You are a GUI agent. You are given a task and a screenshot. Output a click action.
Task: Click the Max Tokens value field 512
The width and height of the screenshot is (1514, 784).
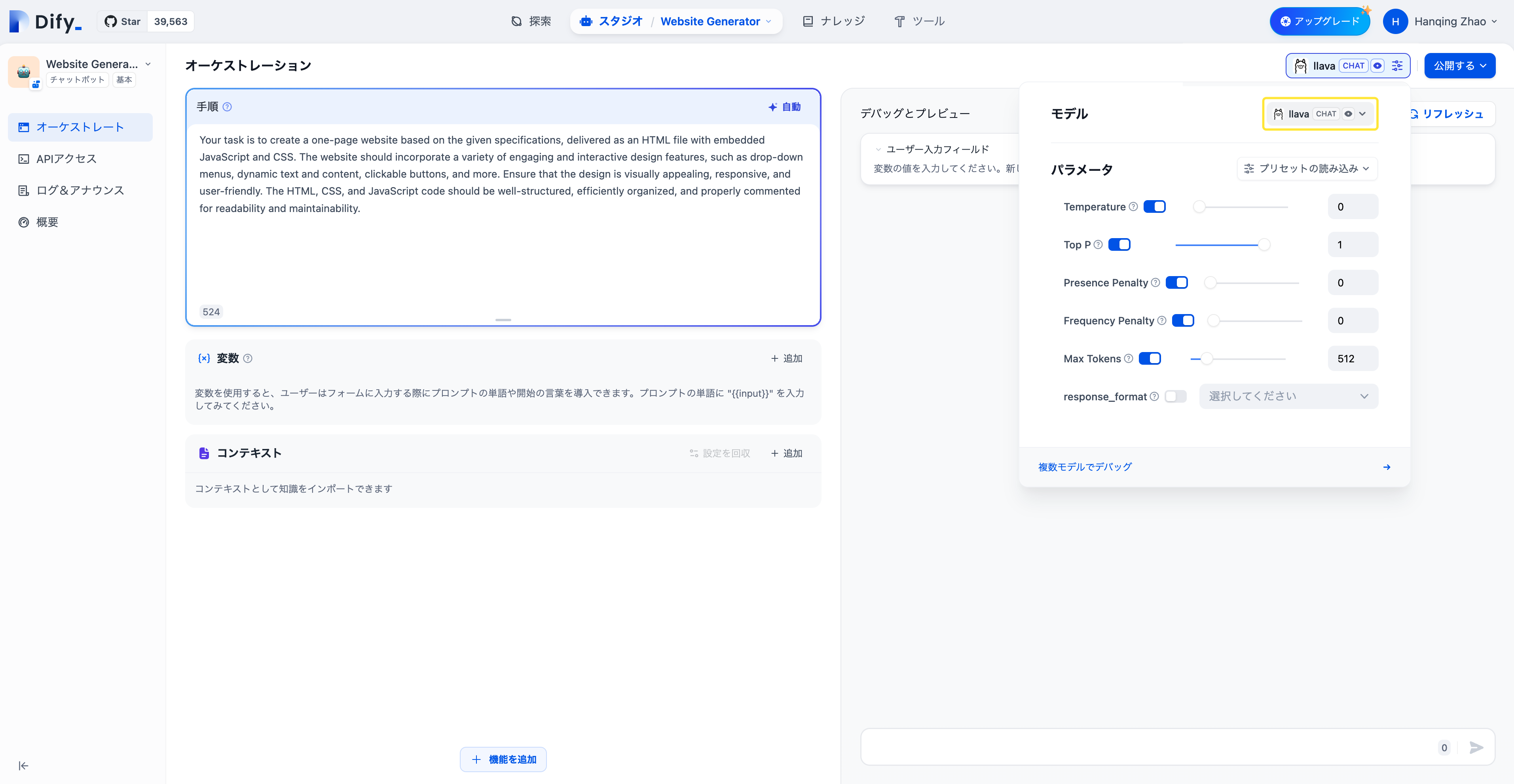tap(1353, 358)
